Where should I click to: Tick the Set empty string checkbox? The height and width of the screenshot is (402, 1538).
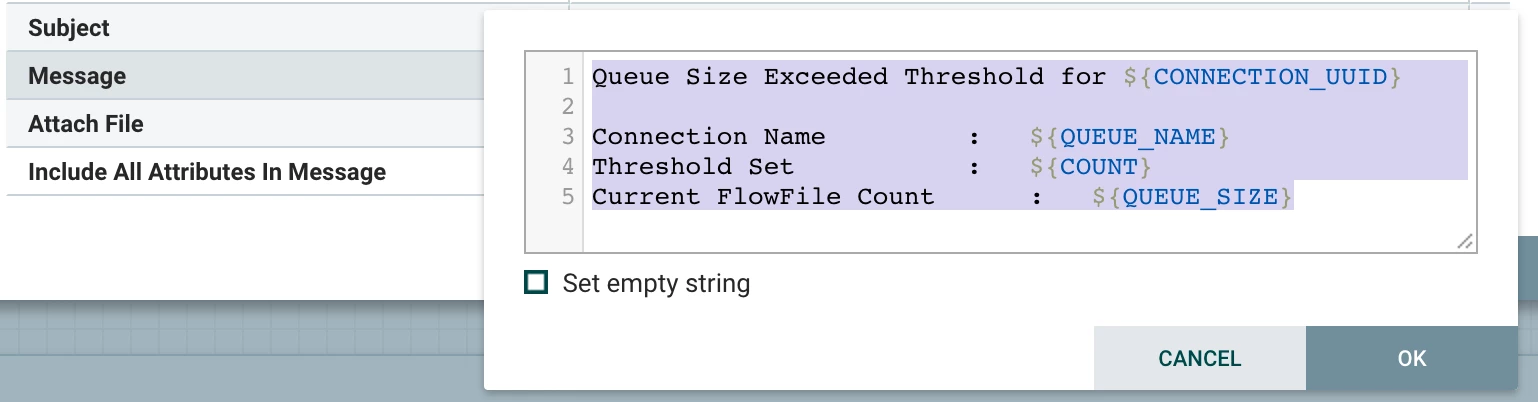536,283
